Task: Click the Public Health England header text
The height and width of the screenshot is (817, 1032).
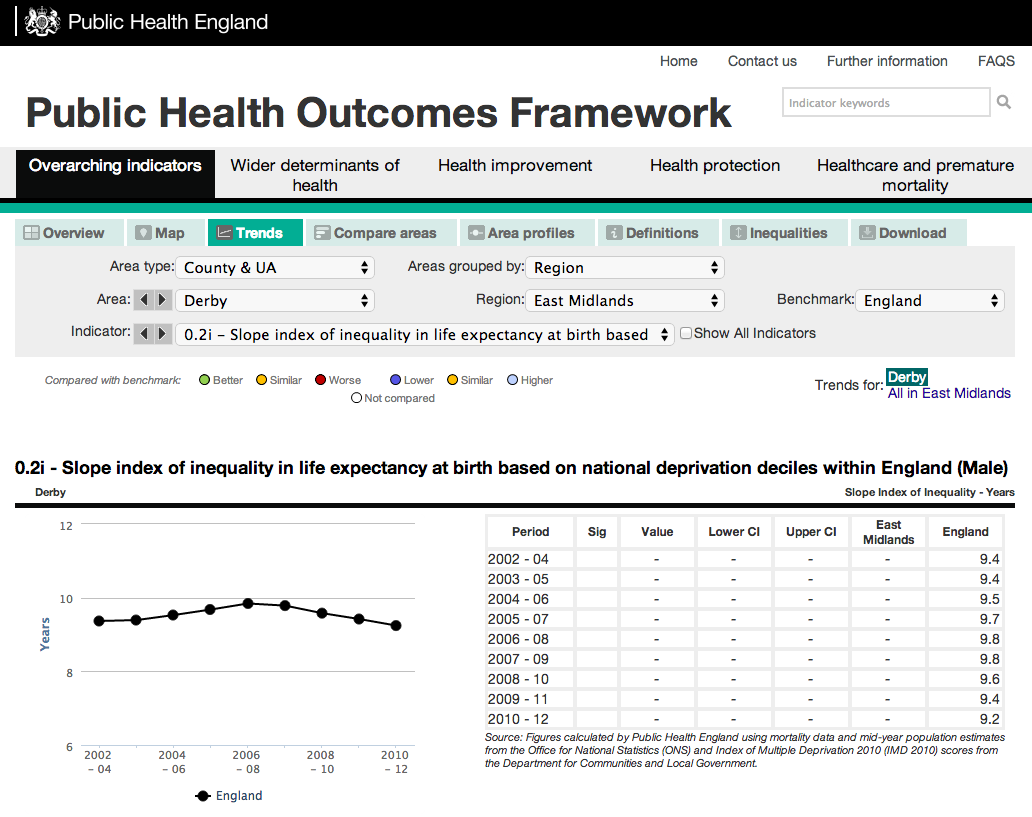Action: 168,22
